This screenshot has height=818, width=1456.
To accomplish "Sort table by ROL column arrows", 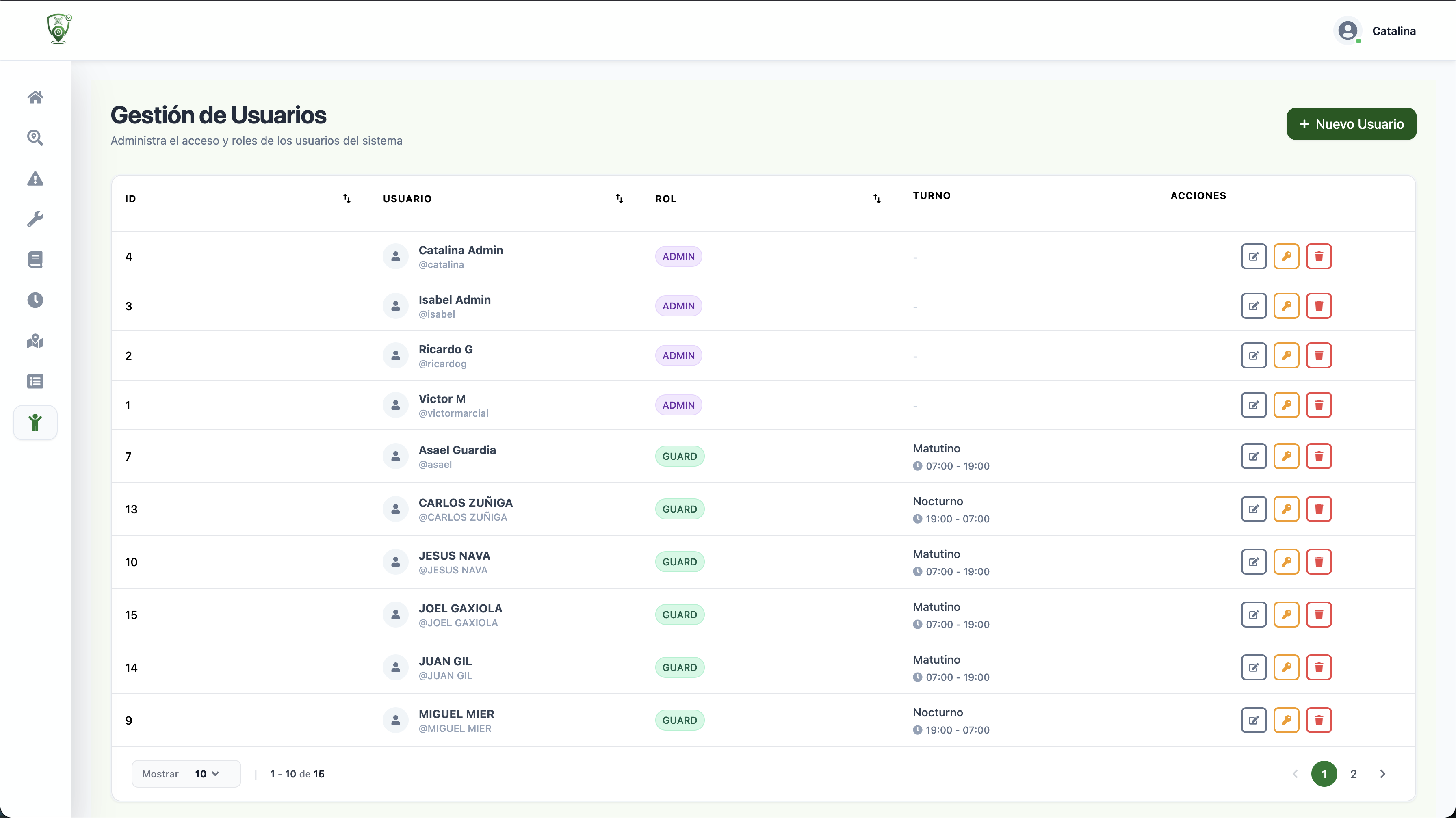I will 877,199.
